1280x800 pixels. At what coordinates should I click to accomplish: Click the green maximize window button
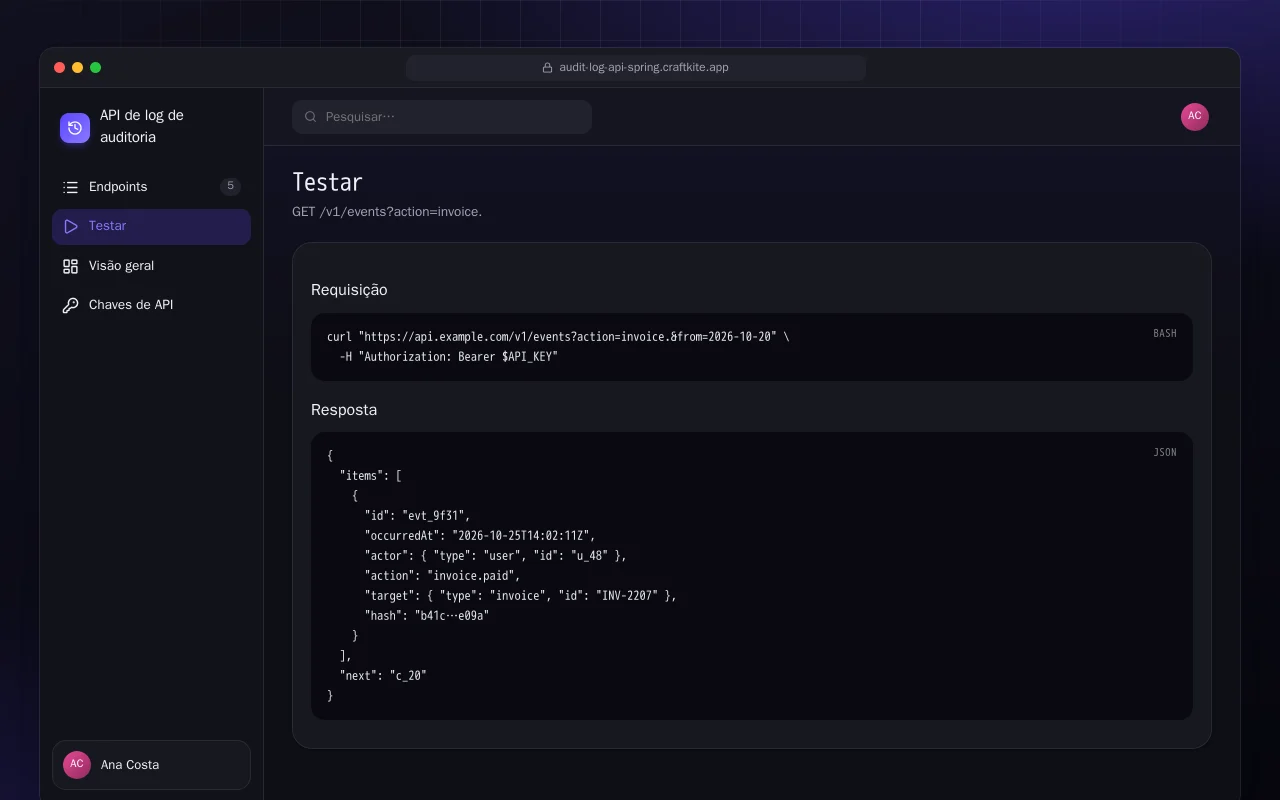[96, 68]
